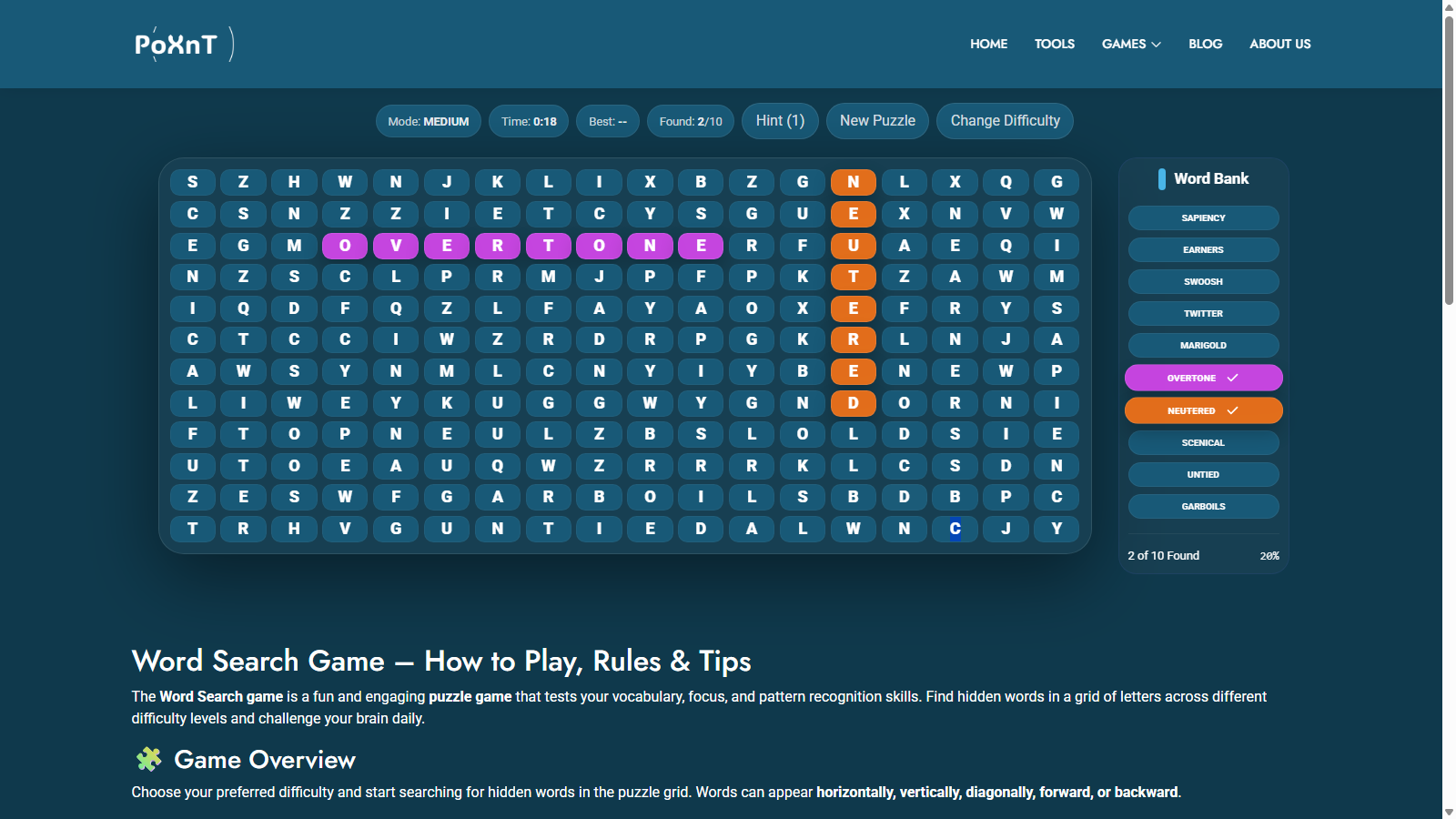1456x819 pixels.
Task: Click the page's vertical scrollbar thumb
Action: (1449, 159)
